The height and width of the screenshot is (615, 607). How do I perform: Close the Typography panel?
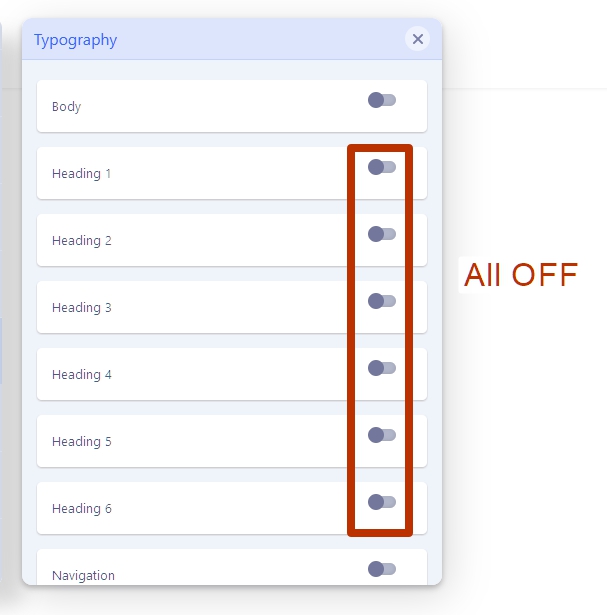(418, 39)
